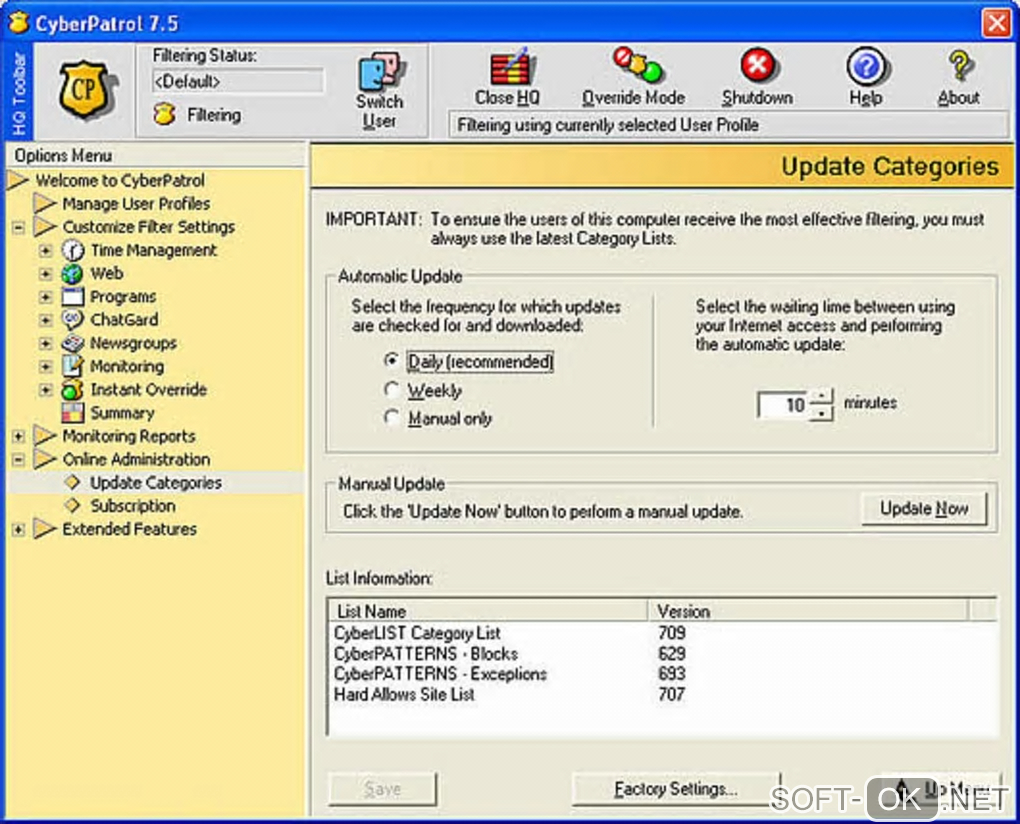Expand the Instant Override tree node
The width and height of the screenshot is (1020, 824).
[45, 390]
